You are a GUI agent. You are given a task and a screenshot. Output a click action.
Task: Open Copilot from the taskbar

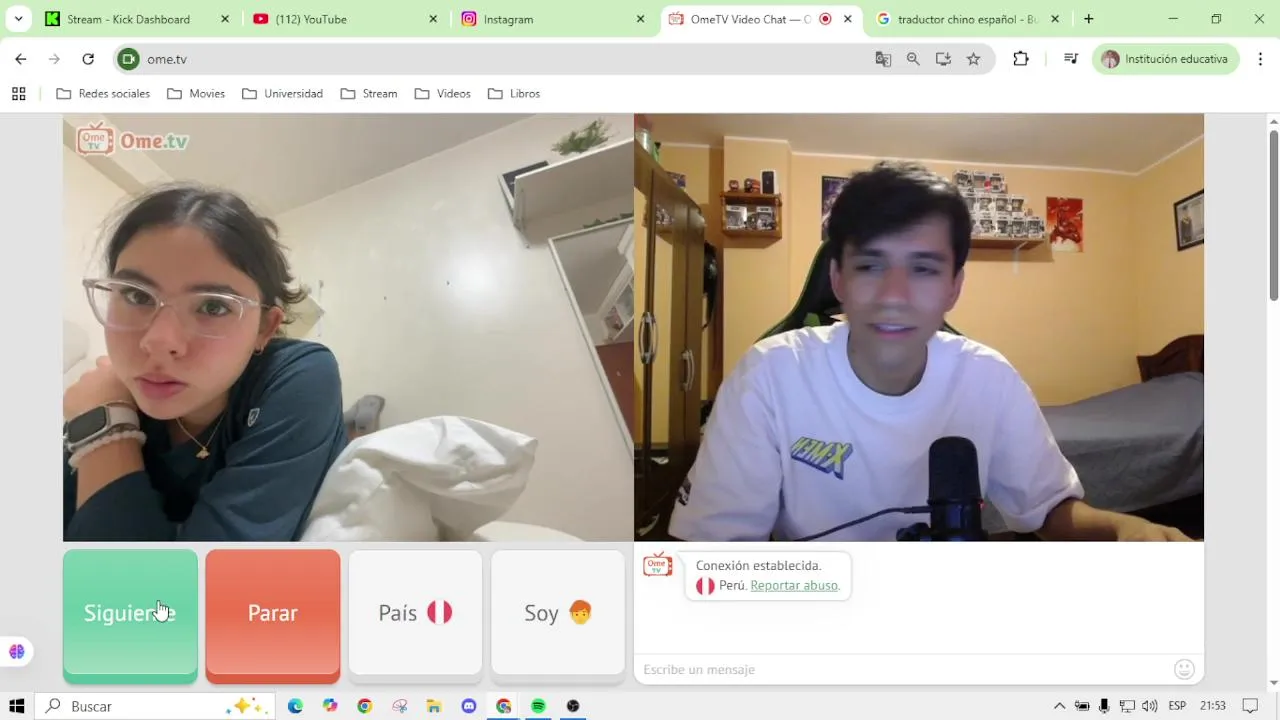pos(330,706)
